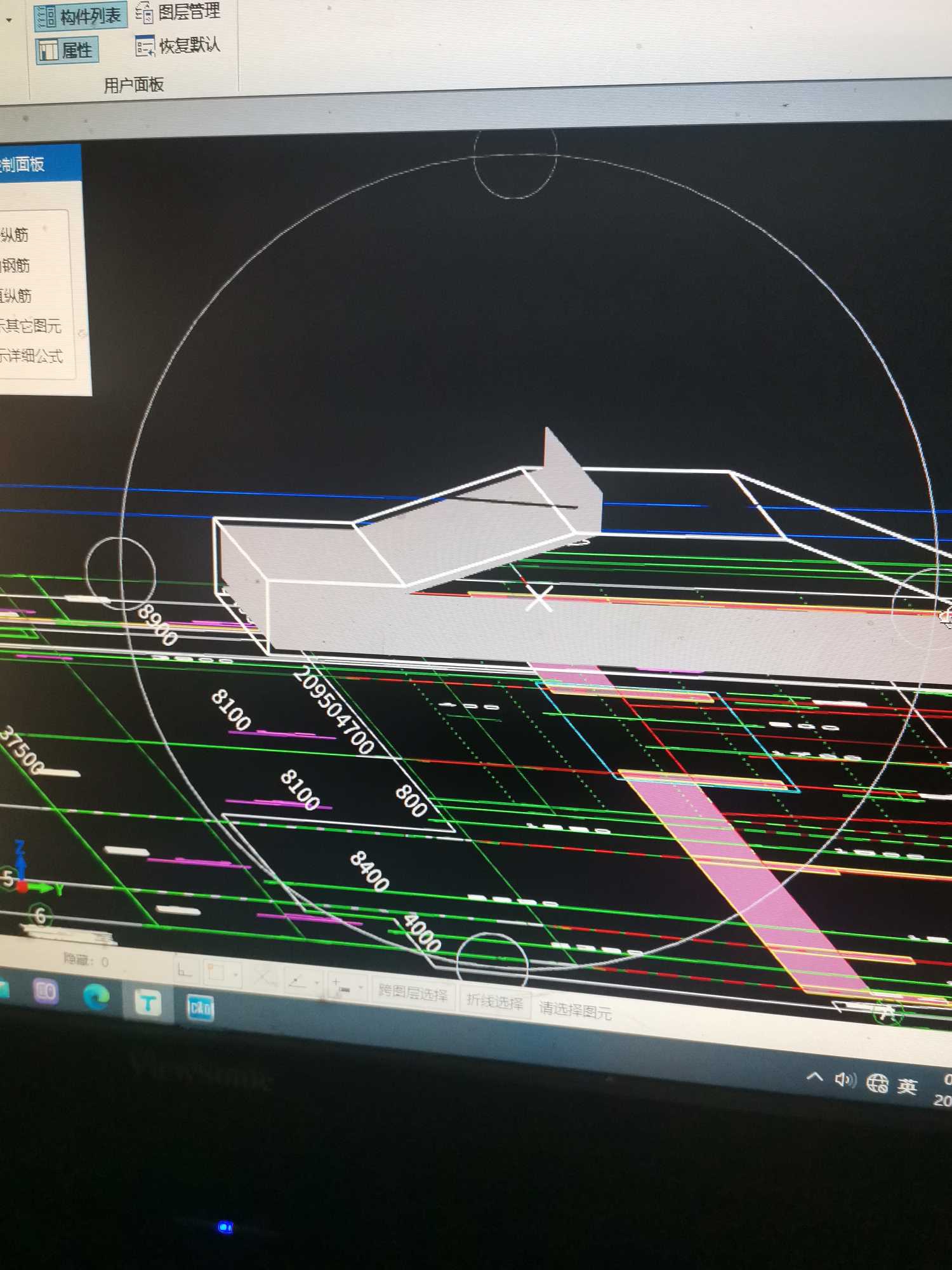
Task: Click the angle snap icon in status bar
Action: pyautogui.click(x=297, y=982)
